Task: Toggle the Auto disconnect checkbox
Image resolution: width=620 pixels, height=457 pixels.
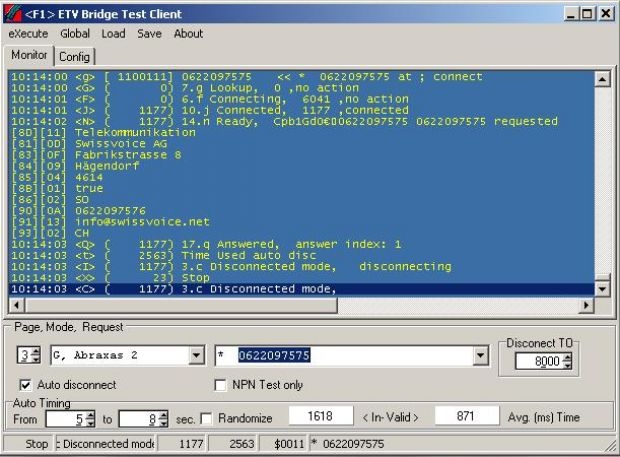Action: (x=26, y=385)
